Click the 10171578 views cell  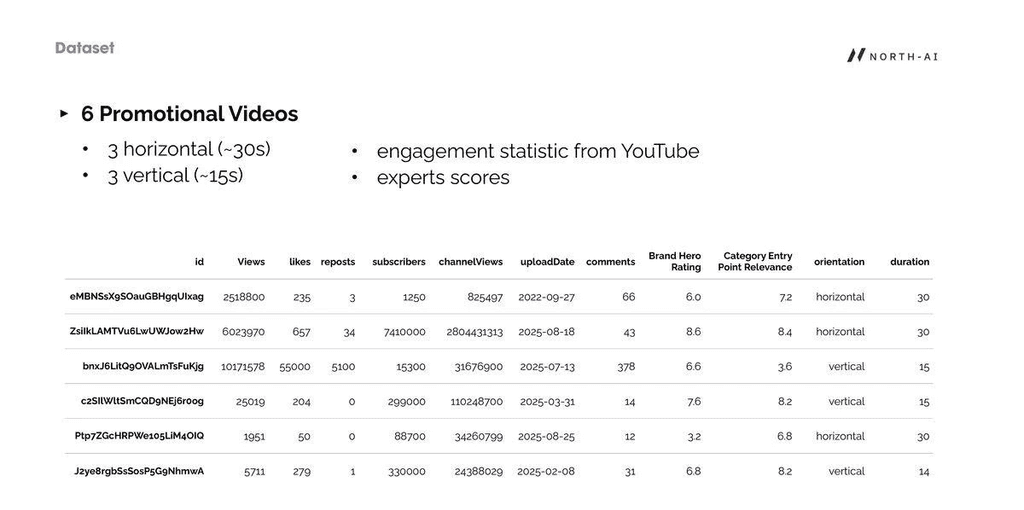tap(243, 367)
